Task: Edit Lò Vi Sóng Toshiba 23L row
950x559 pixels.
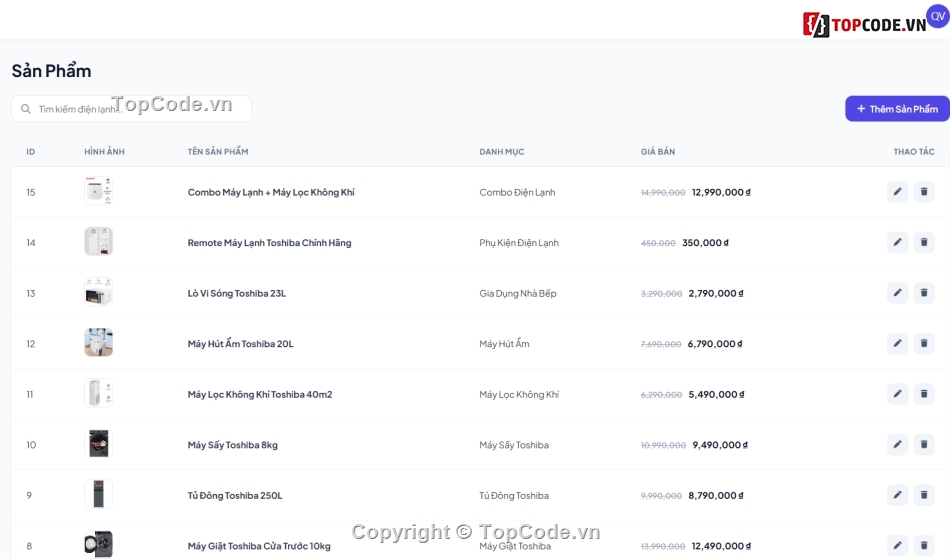Action: coord(897,293)
